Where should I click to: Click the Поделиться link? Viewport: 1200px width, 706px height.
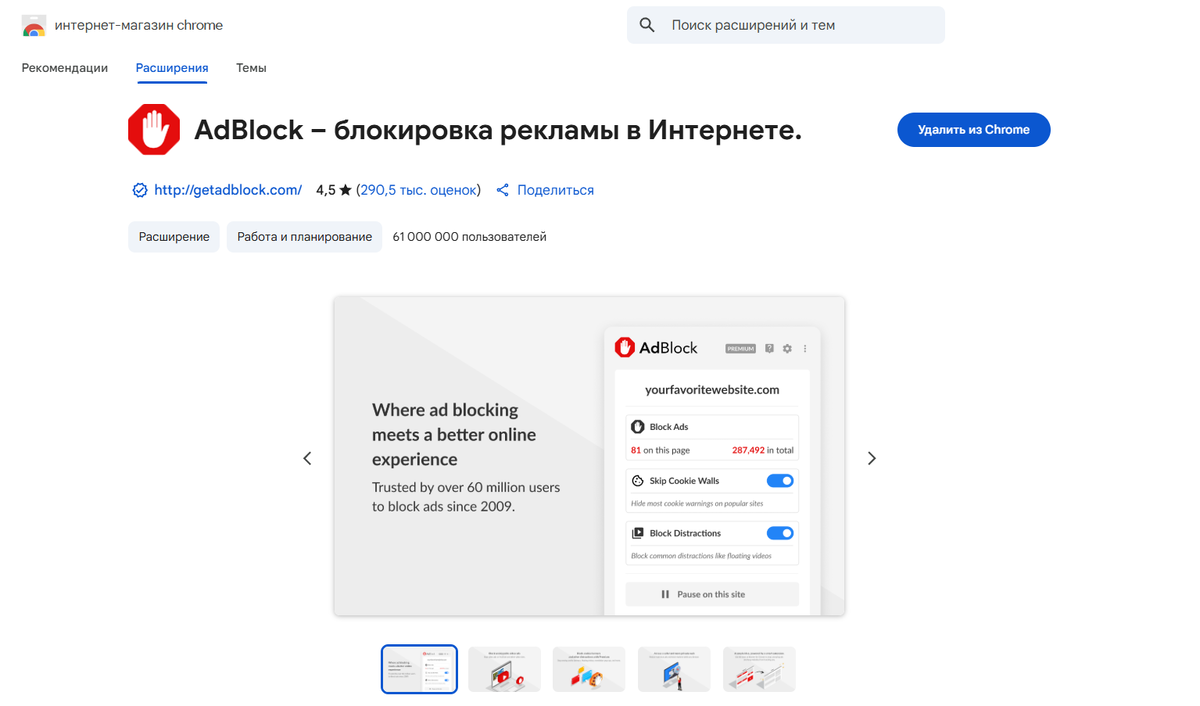pos(555,190)
